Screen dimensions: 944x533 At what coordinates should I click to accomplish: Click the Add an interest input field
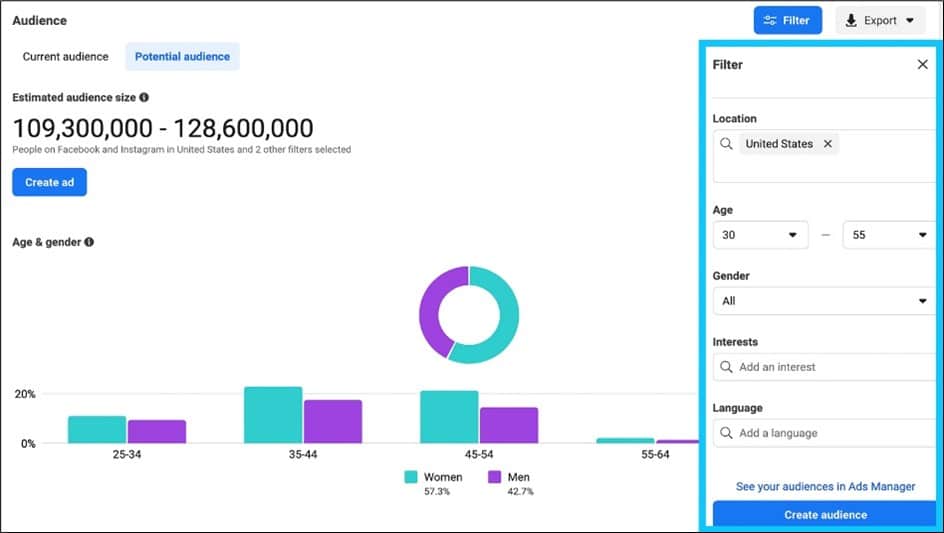(830, 367)
